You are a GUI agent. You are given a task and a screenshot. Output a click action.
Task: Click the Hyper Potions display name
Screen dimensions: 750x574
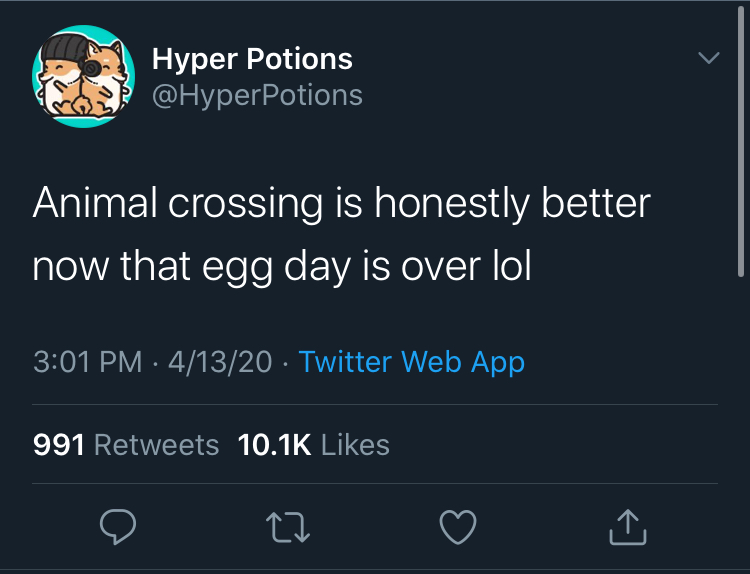pos(252,59)
